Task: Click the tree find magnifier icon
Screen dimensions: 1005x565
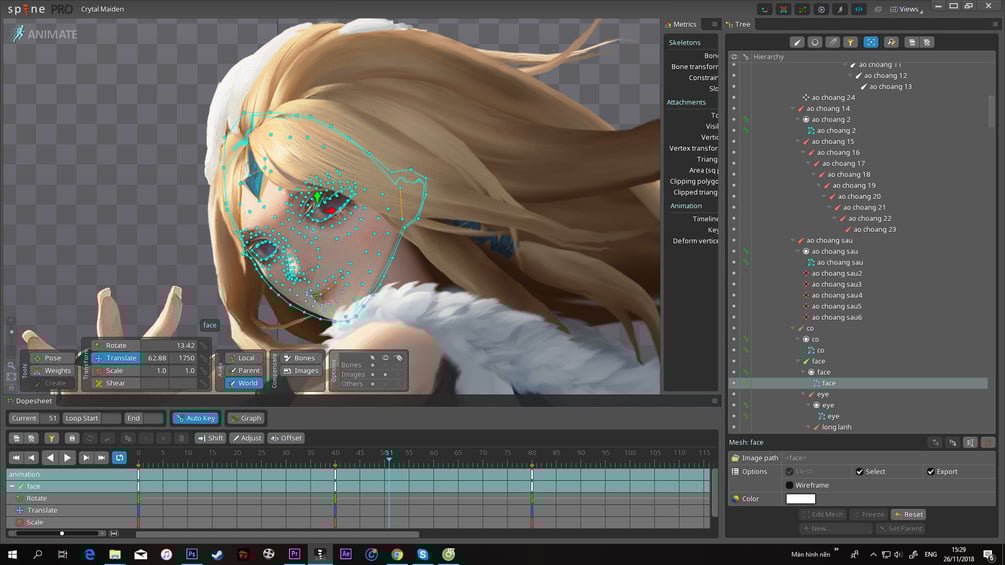Action: pyautogui.click(x=891, y=42)
